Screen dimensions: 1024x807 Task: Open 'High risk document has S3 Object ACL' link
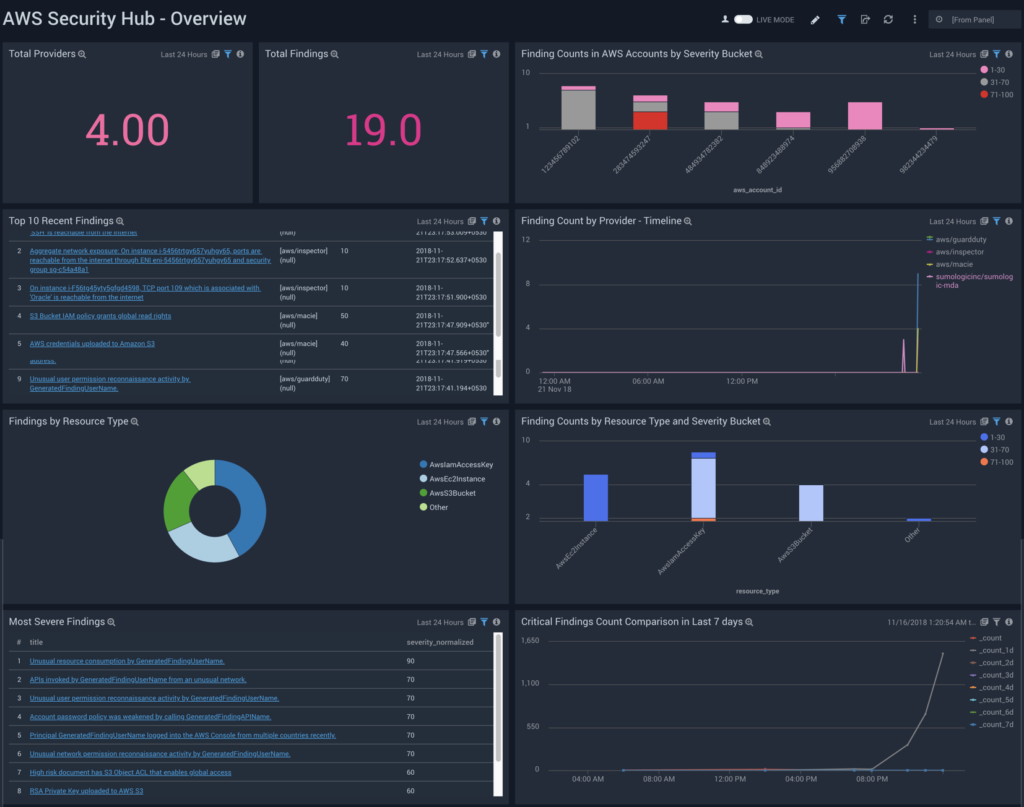click(x=130, y=772)
